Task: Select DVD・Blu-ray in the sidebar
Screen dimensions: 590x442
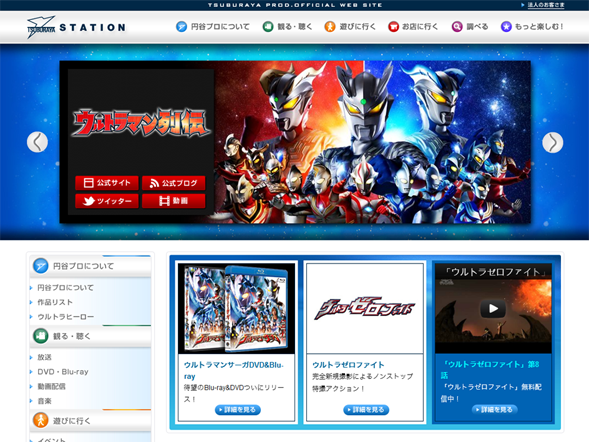Action: click(63, 372)
